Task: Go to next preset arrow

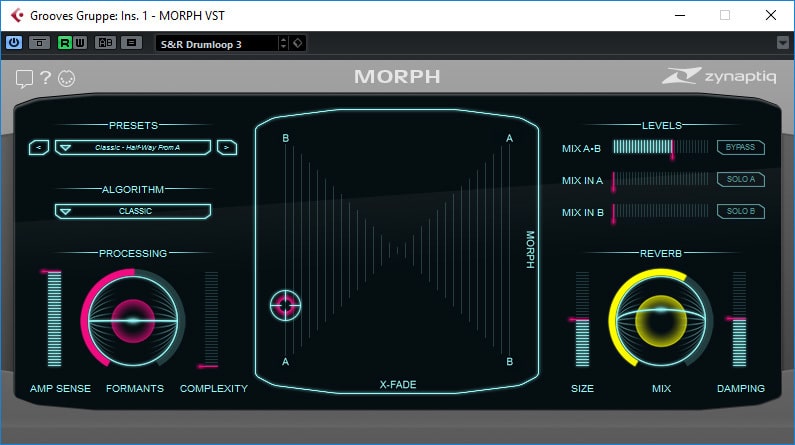Action: pyautogui.click(x=227, y=147)
